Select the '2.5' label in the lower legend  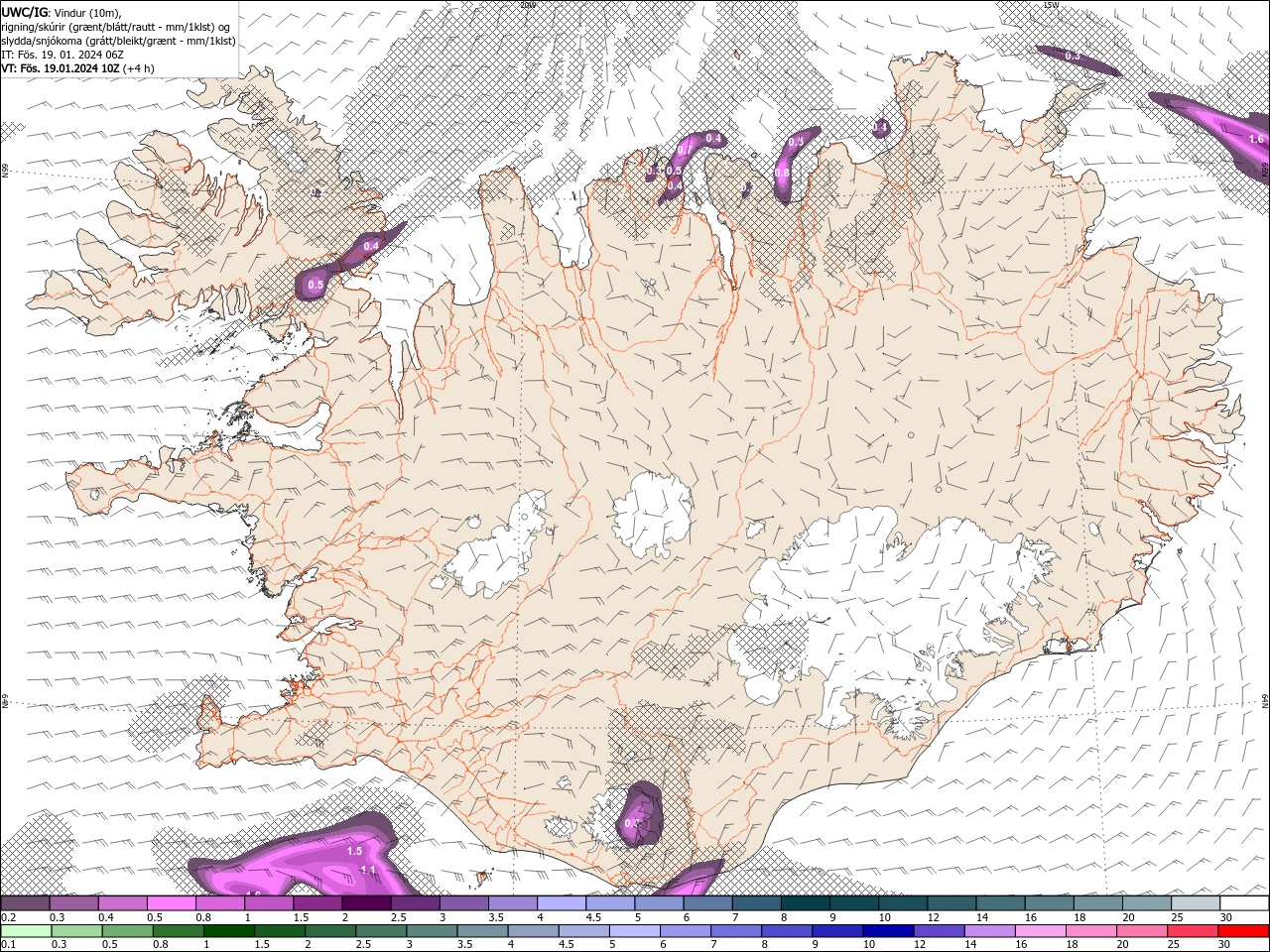click(363, 945)
